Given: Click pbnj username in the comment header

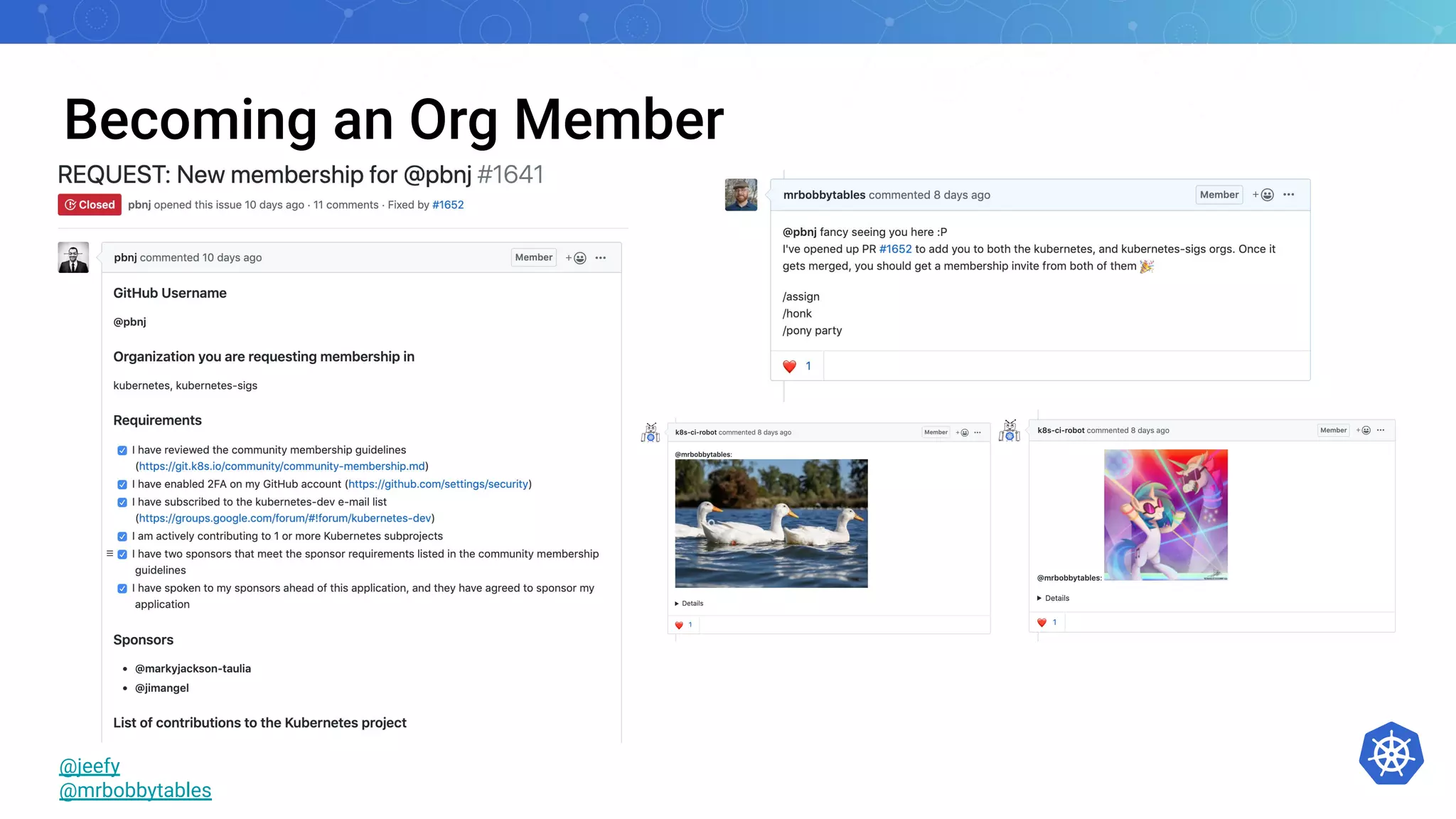Looking at the screenshot, I should coord(125,257).
